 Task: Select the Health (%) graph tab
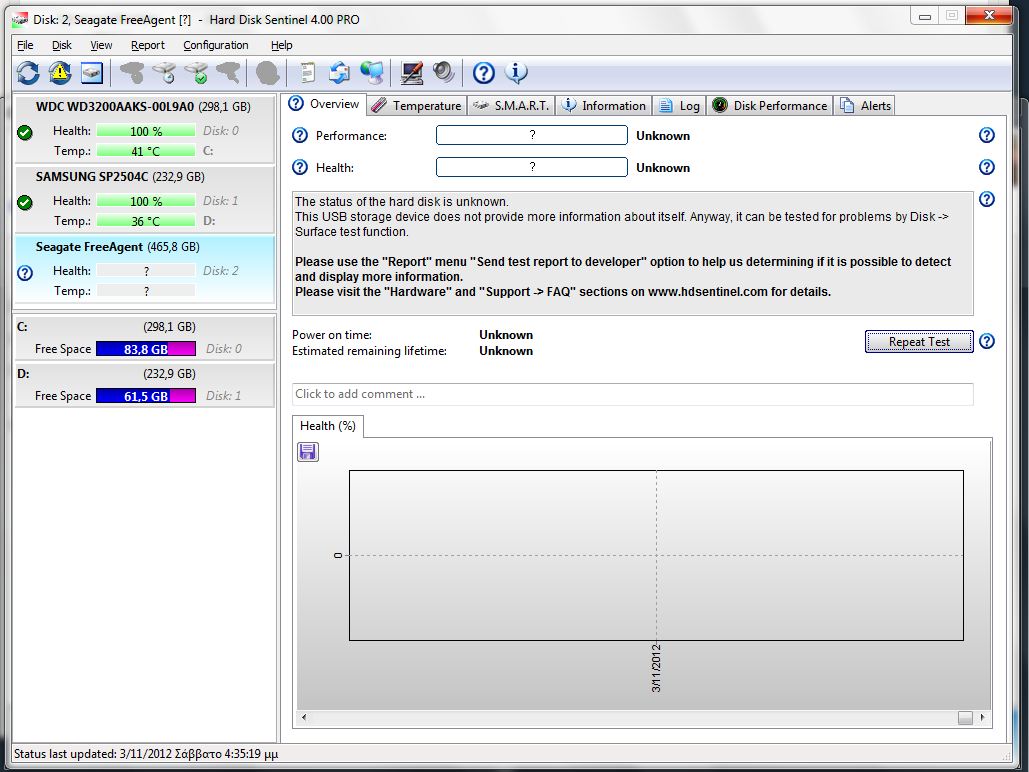327,426
